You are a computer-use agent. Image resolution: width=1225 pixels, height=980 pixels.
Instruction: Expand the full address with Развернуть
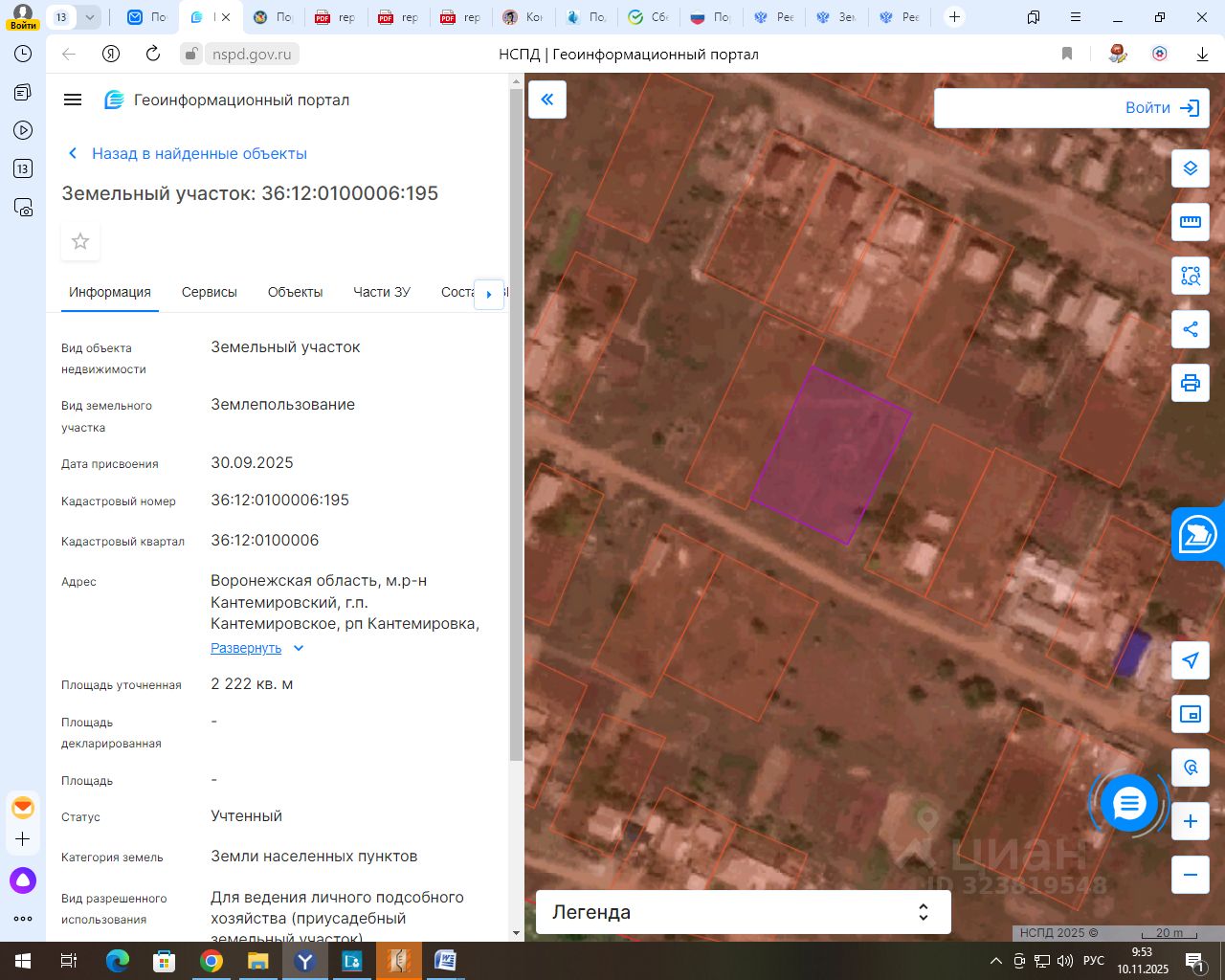coord(247,648)
